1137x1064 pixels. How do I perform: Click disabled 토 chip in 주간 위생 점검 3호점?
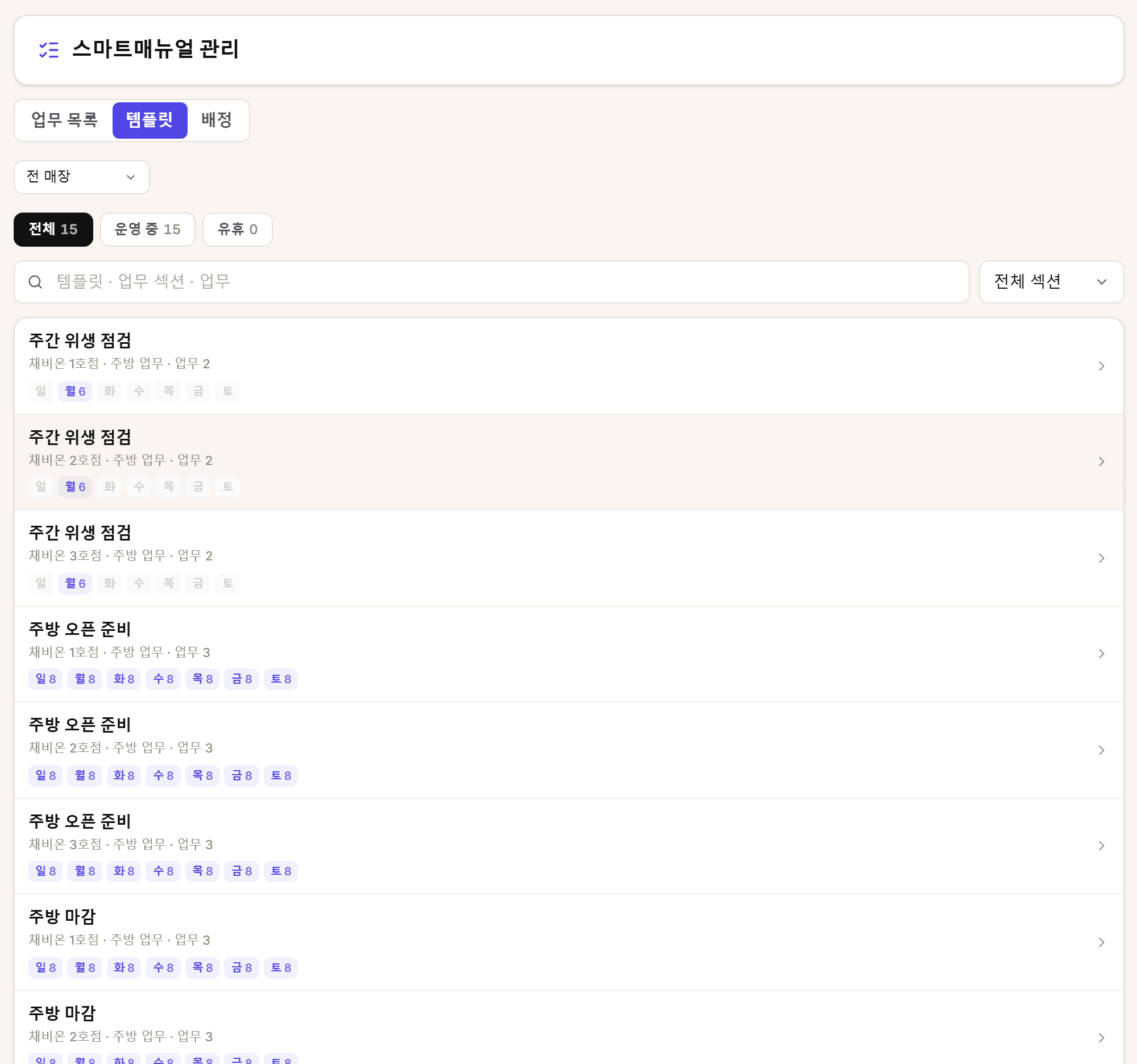click(x=227, y=583)
